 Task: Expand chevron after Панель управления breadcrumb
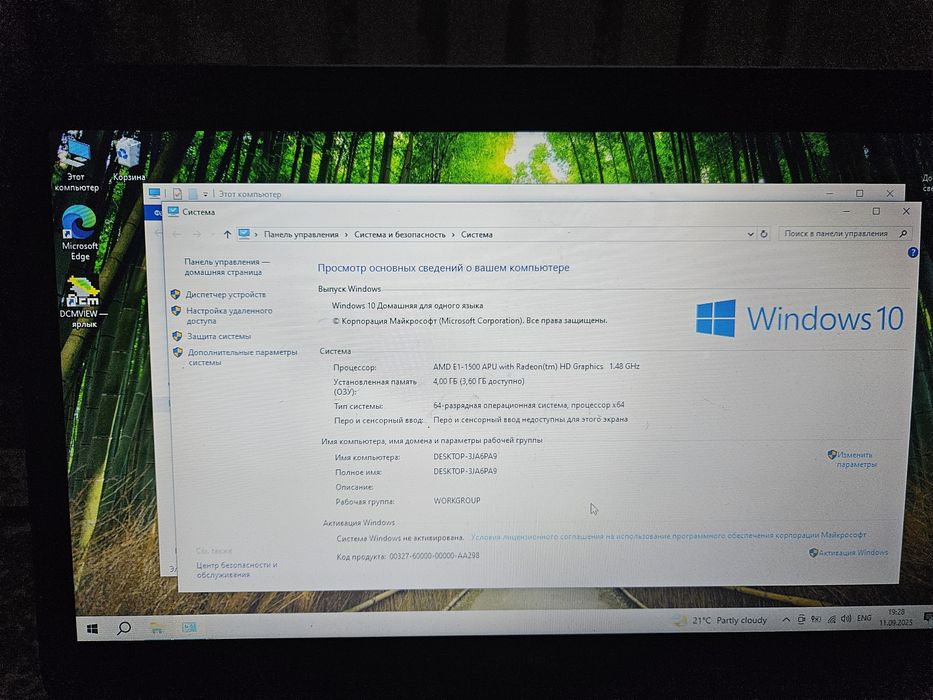[346, 235]
